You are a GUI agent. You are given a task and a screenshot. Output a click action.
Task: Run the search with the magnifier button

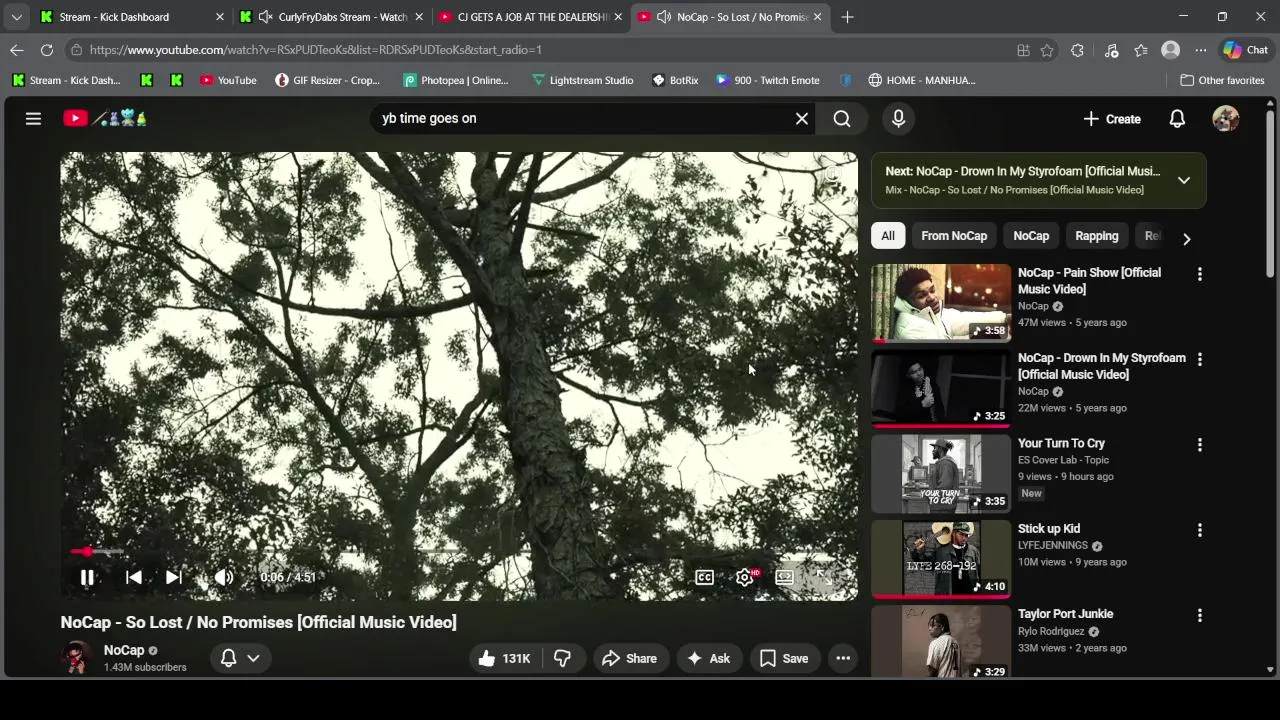click(x=842, y=118)
